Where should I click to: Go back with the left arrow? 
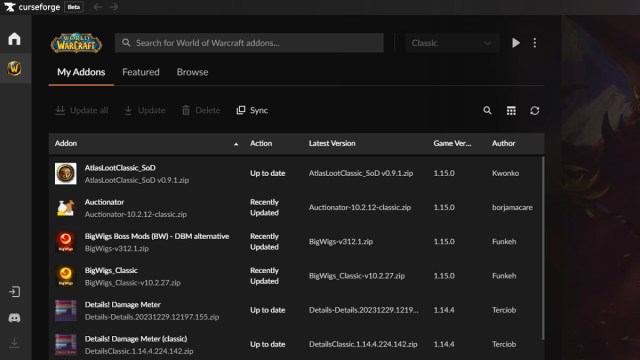[x=98, y=7]
